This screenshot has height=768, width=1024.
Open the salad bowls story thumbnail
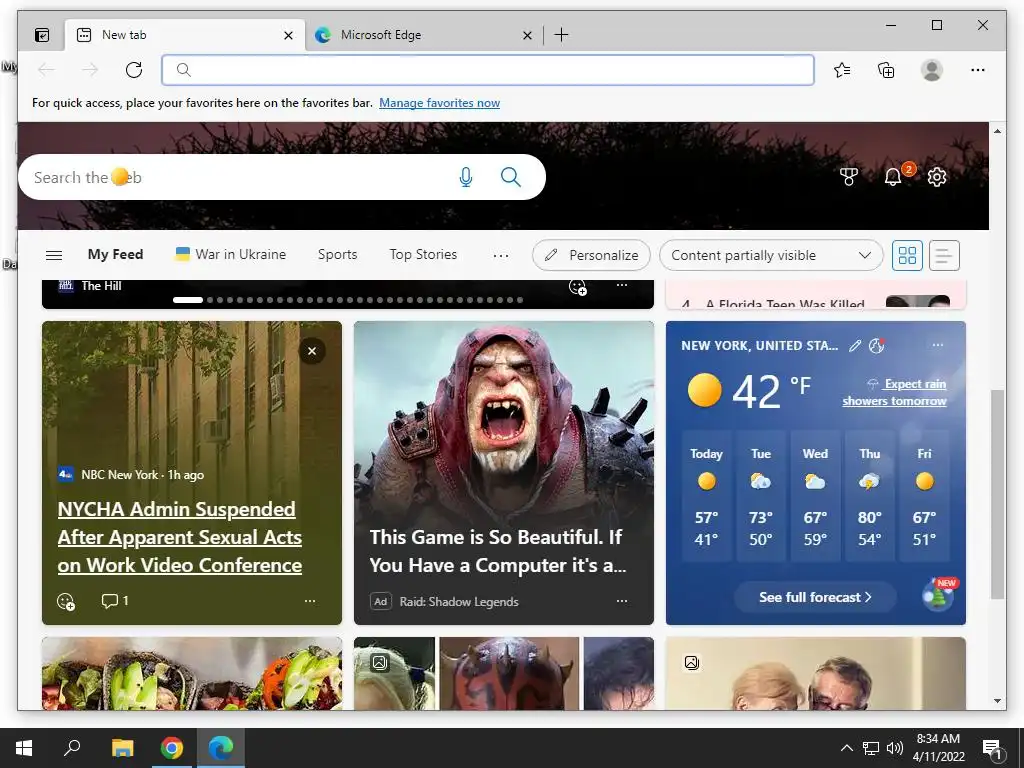(192, 673)
